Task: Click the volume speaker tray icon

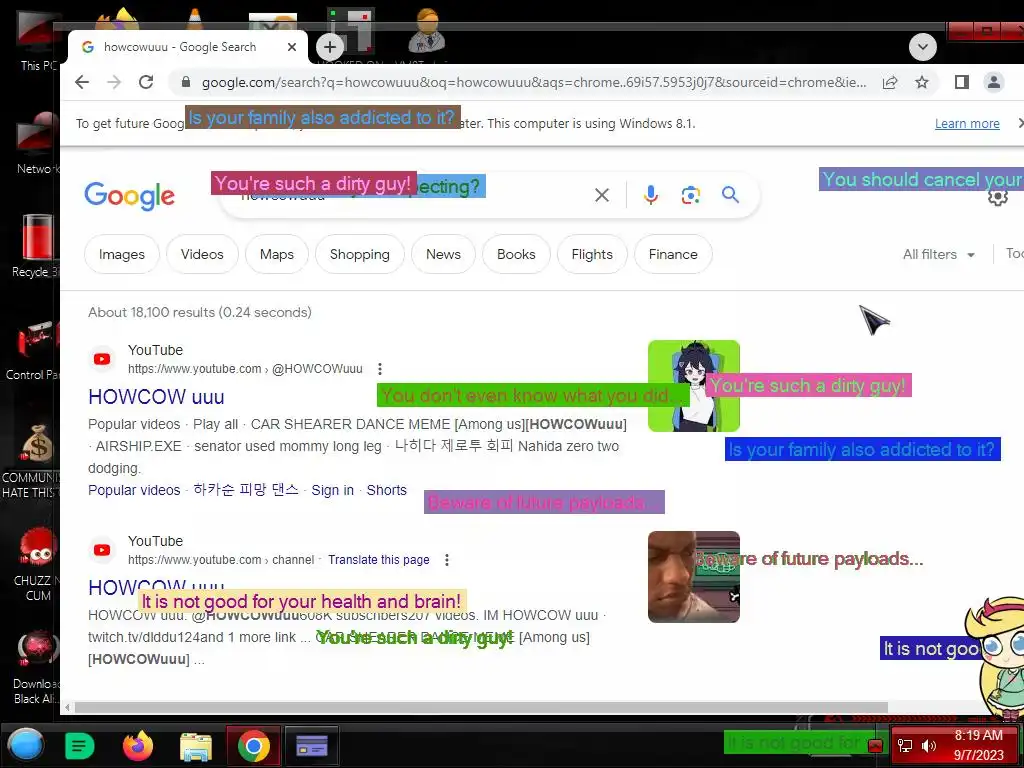Action: click(928, 746)
